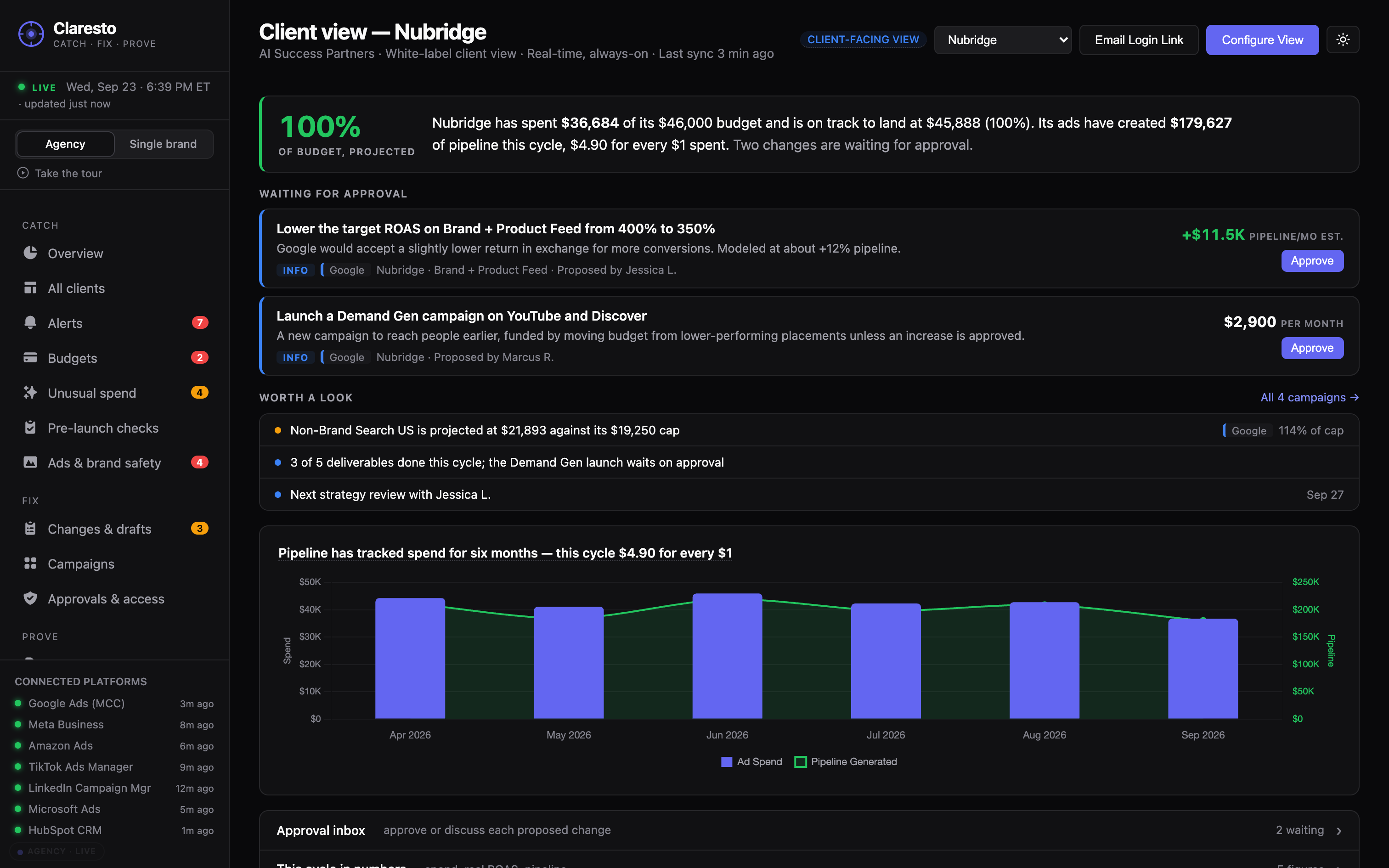Click the Campaigns grid icon
Image resolution: width=1389 pixels, height=868 pixels.
point(30,564)
